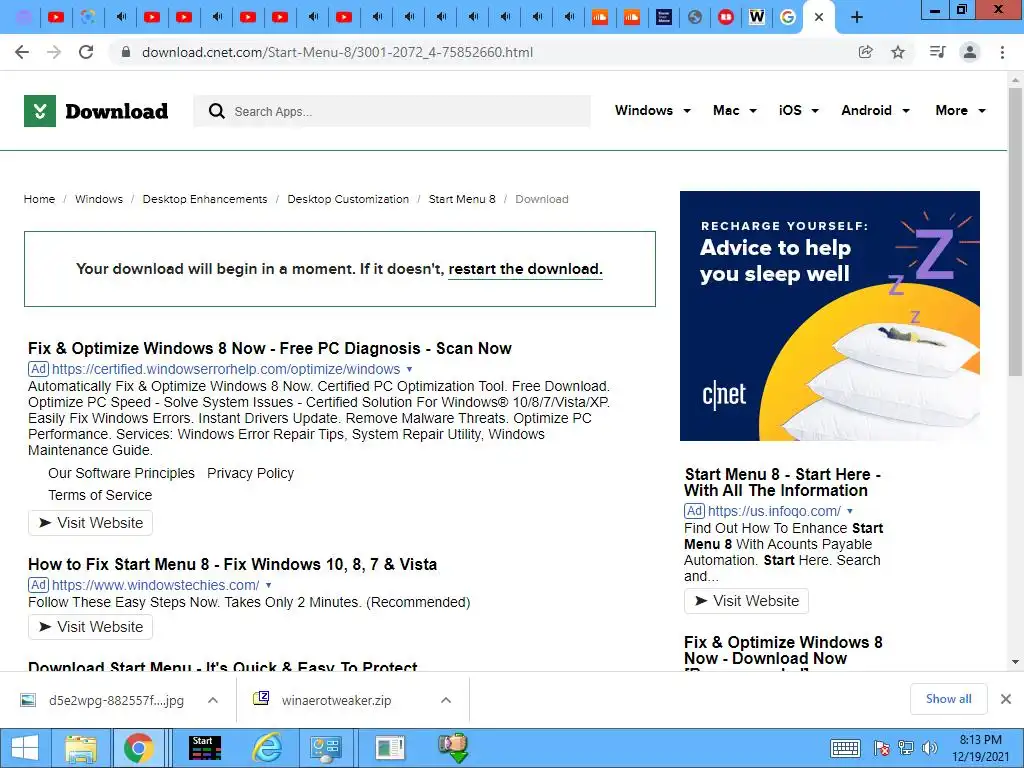Open a new browser tab
The image size is (1024, 768).
pyautogui.click(x=857, y=18)
